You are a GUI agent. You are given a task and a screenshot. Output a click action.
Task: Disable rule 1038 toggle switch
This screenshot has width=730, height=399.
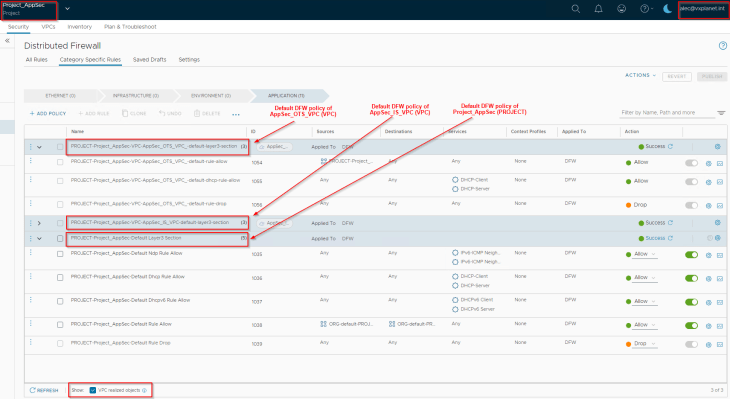tap(691, 325)
